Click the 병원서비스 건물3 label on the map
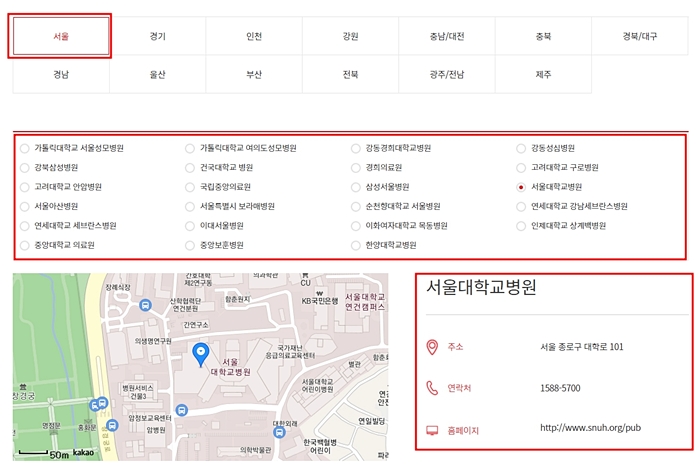This screenshot has height=467, width=700. point(138,392)
